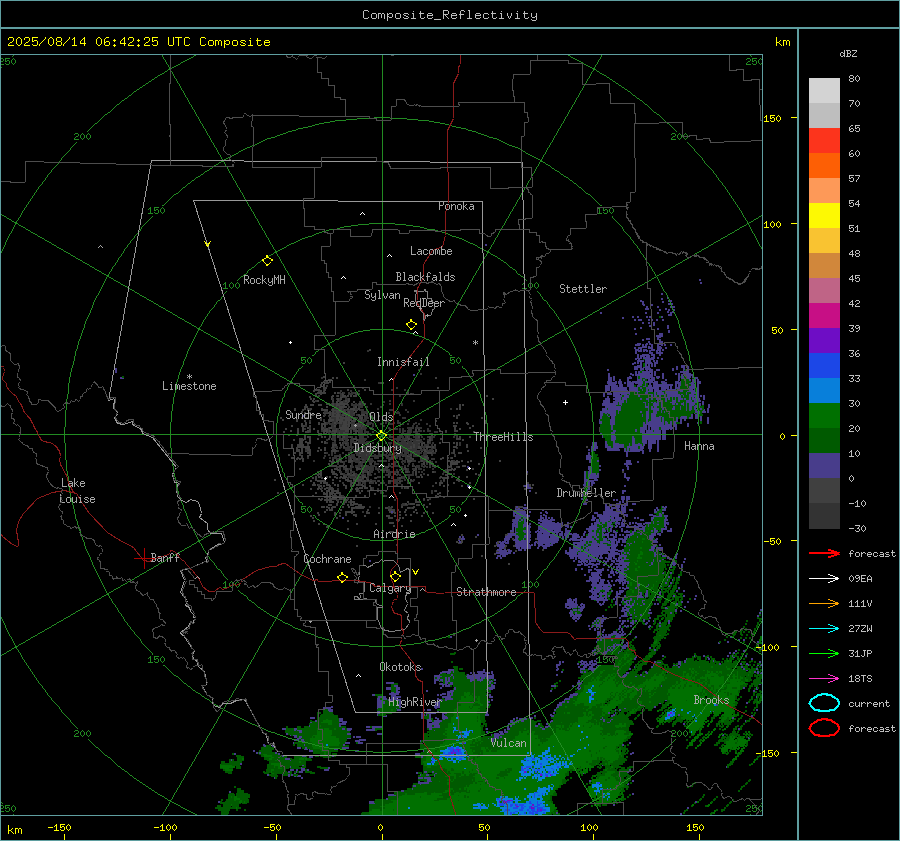Click the Limestone label
Image resolution: width=900 pixels, height=841 pixels.
pyautogui.click(x=189, y=386)
